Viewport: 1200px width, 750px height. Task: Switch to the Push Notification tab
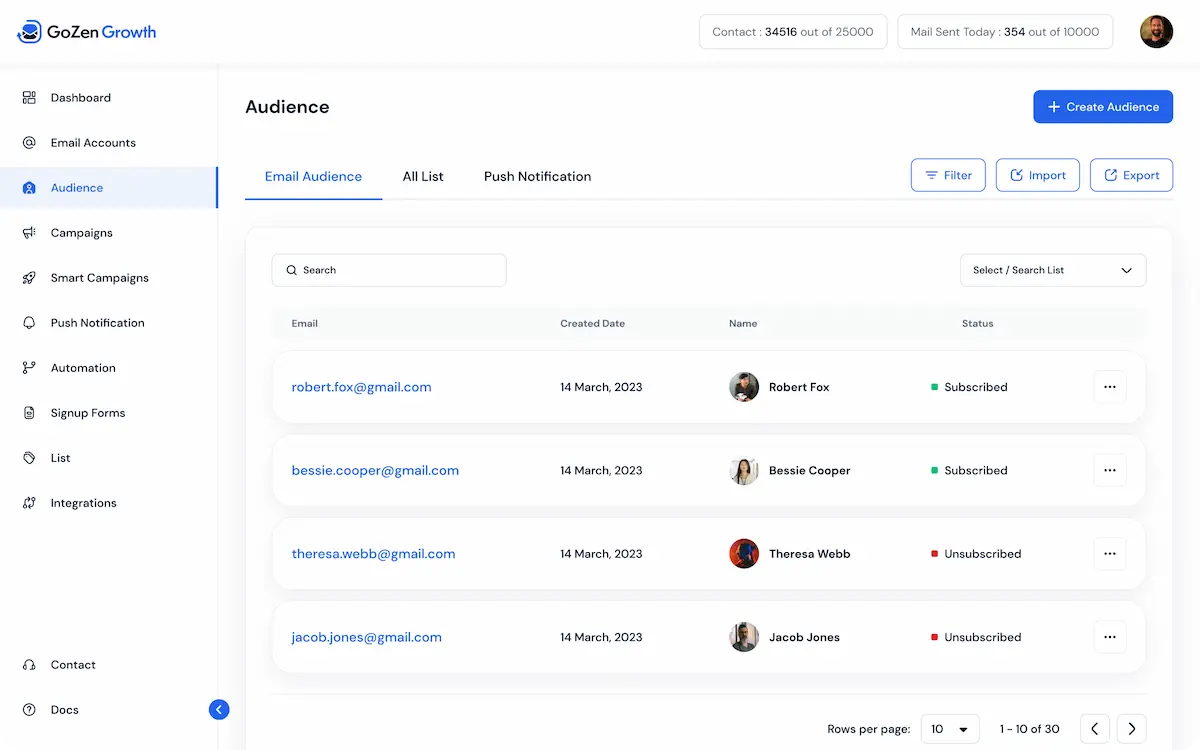[x=537, y=177]
